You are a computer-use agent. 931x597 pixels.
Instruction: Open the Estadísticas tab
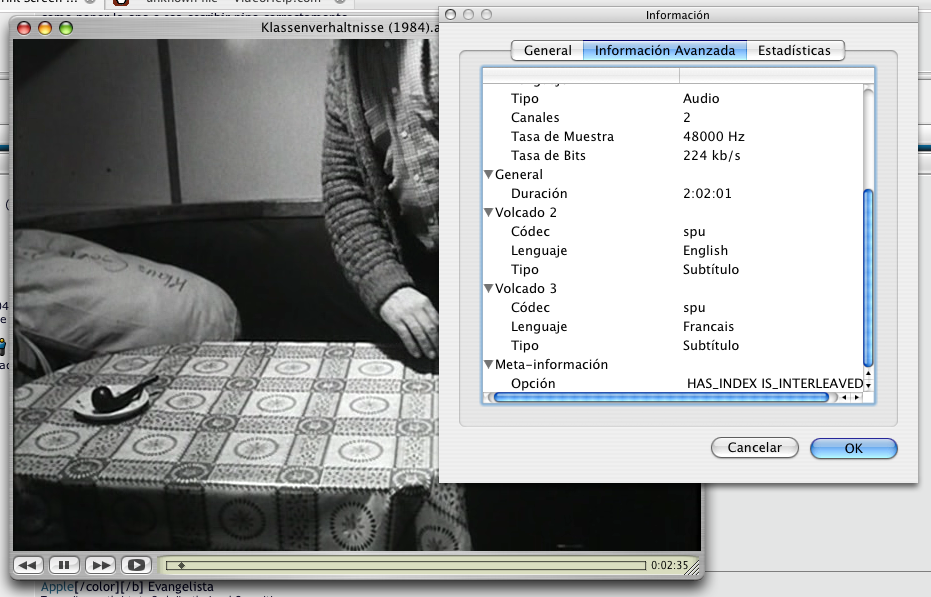(x=794, y=50)
